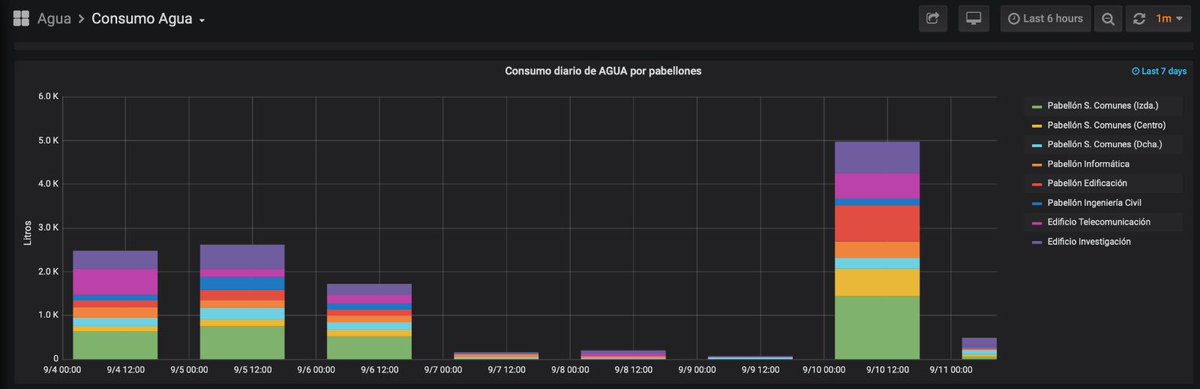
Task: Toggle TV view mode monitor icon
Action: tap(973, 18)
